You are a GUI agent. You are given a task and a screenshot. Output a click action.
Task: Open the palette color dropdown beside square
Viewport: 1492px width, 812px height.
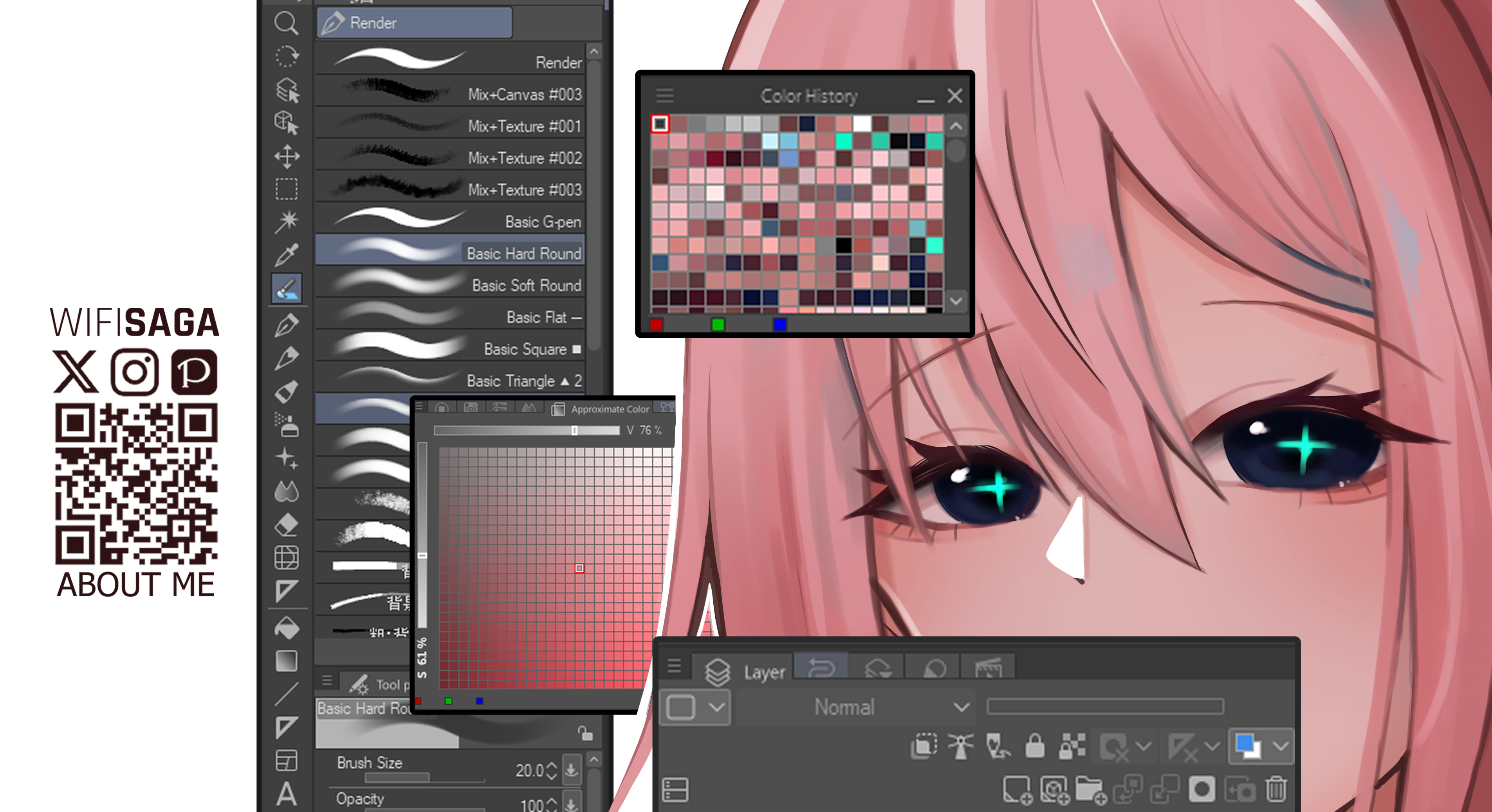(x=717, y=707)
